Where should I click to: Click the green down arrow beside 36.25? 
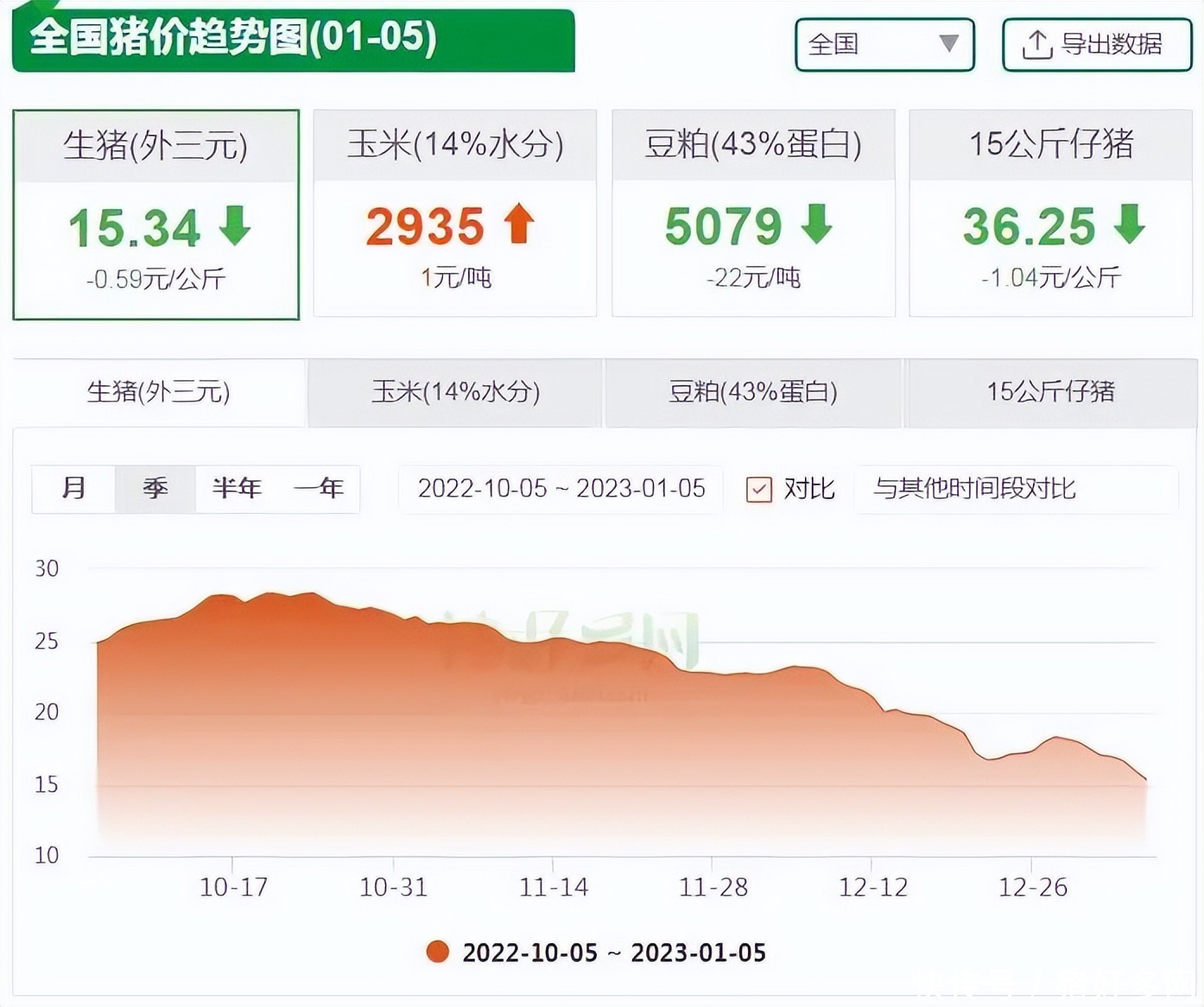coord(1130,224)
